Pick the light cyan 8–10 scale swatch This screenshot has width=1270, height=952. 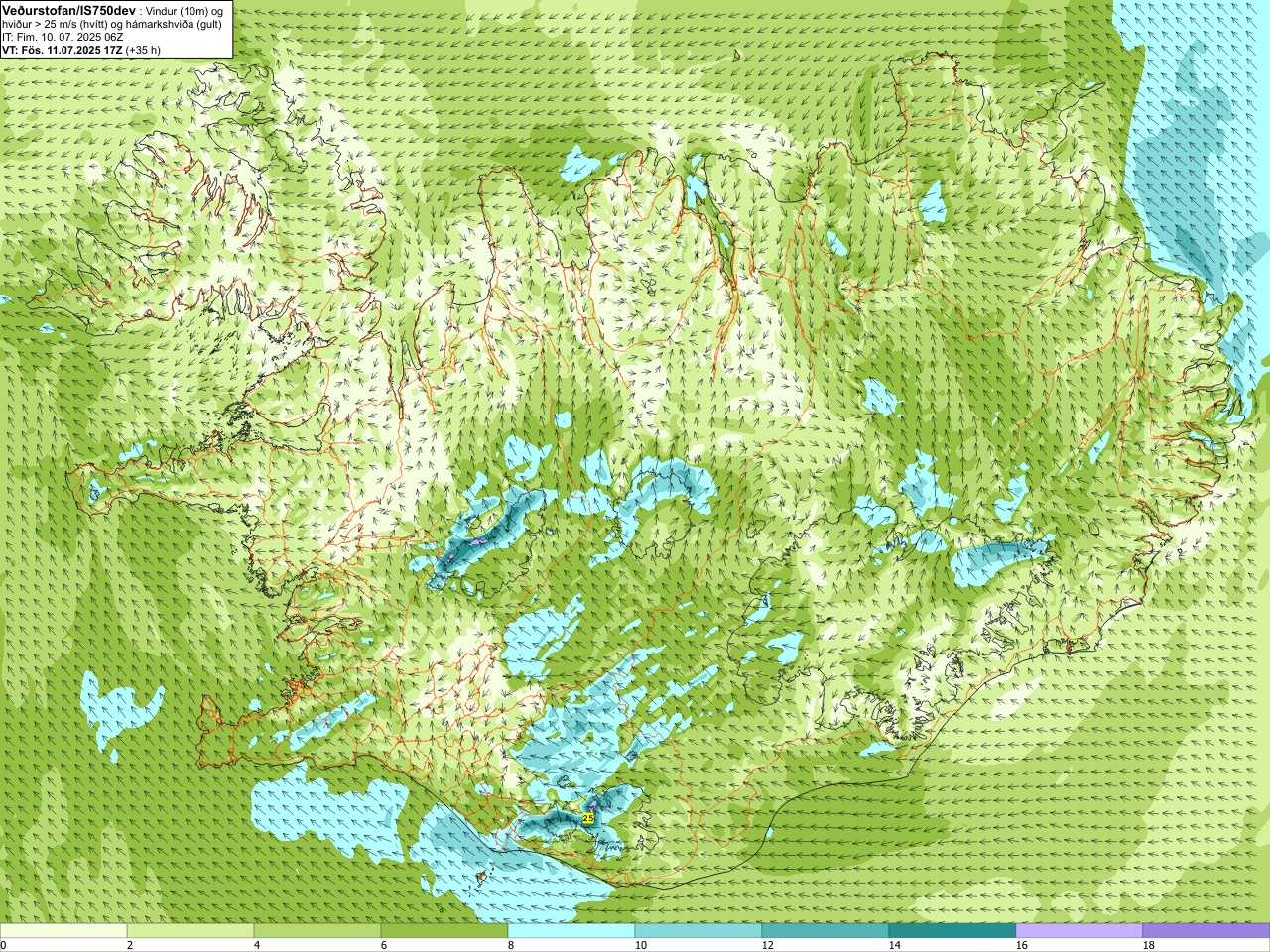click(571, 931)
